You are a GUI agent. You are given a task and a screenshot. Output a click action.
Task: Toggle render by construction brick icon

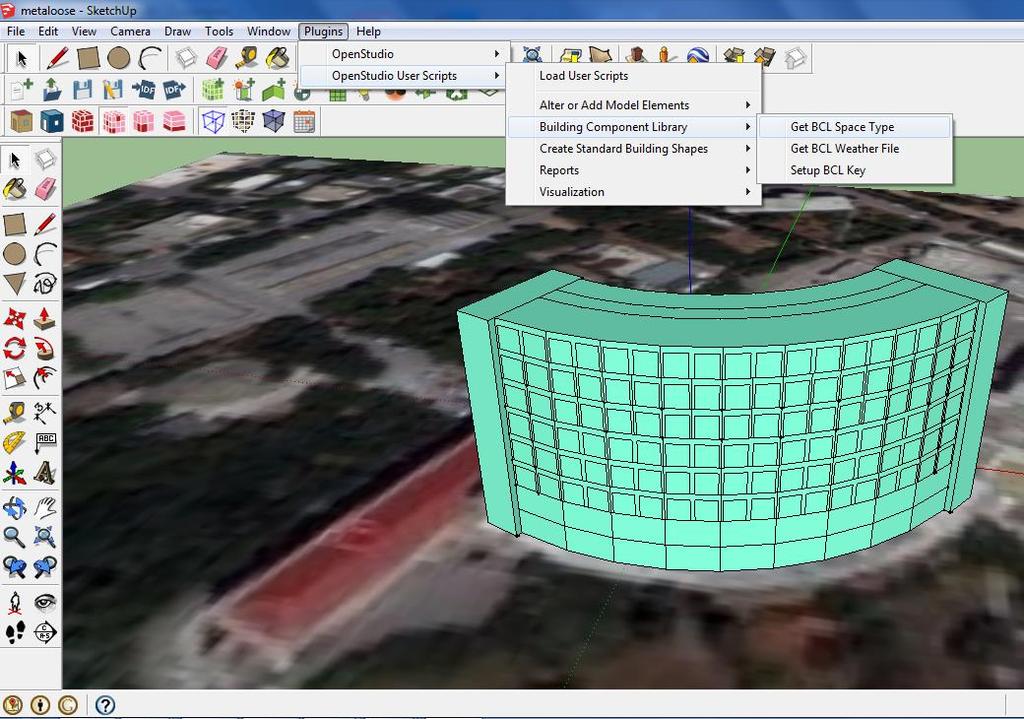pyautogui.click(x=82, y=121)
